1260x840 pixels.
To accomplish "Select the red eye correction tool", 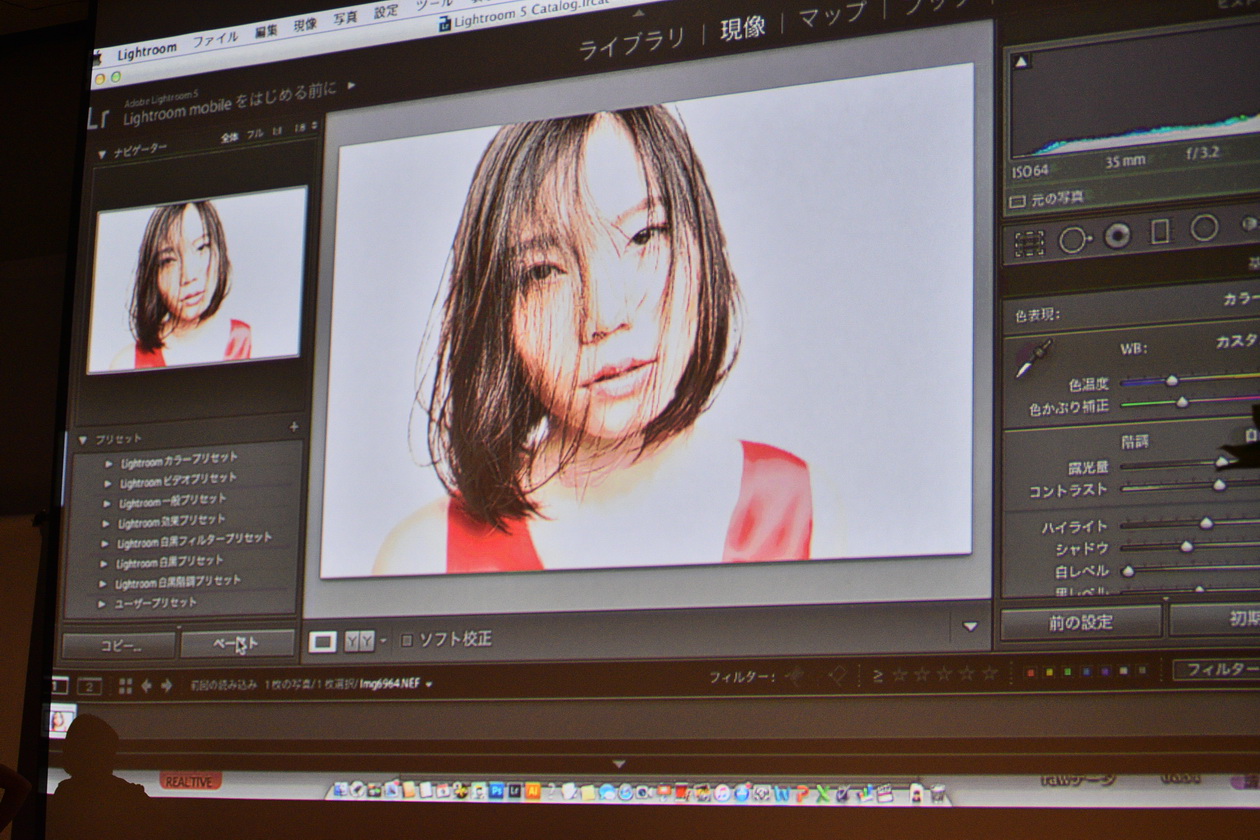I will (1117, 235).
